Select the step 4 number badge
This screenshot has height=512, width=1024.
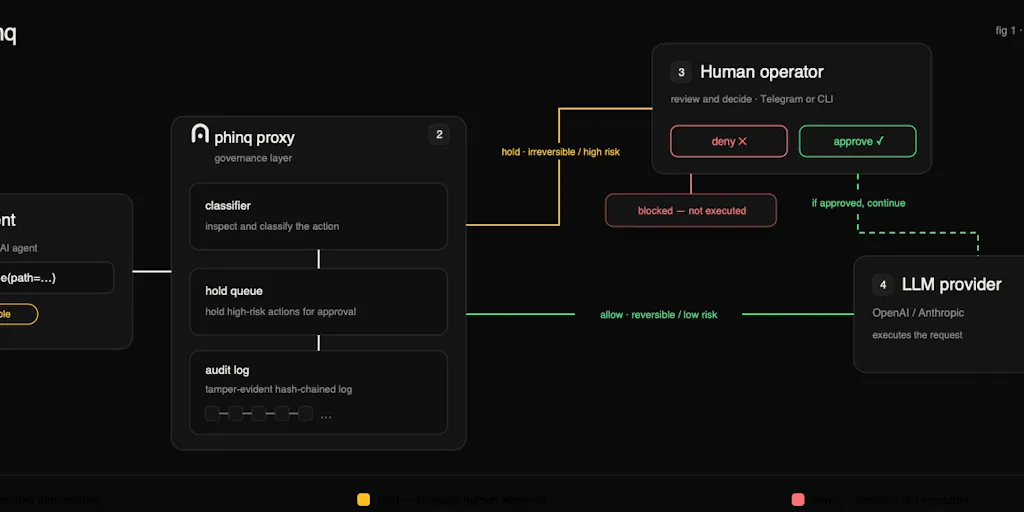pos(883,285)
